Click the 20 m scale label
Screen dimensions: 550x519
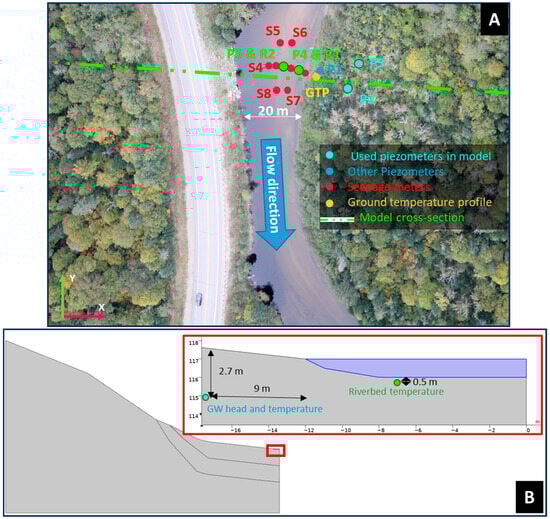[273, 111]
